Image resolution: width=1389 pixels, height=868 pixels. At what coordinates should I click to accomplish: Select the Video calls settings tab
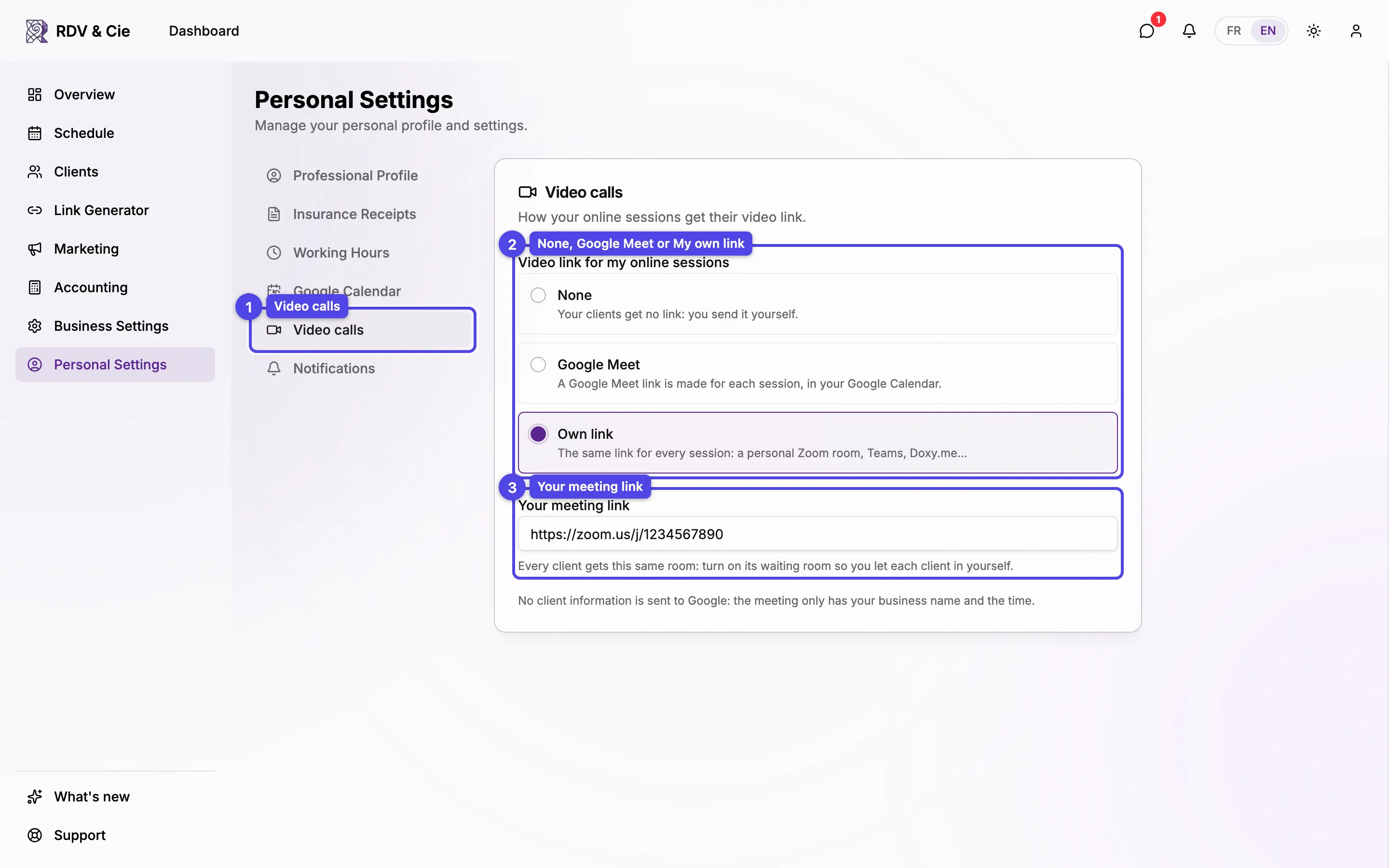363,330
